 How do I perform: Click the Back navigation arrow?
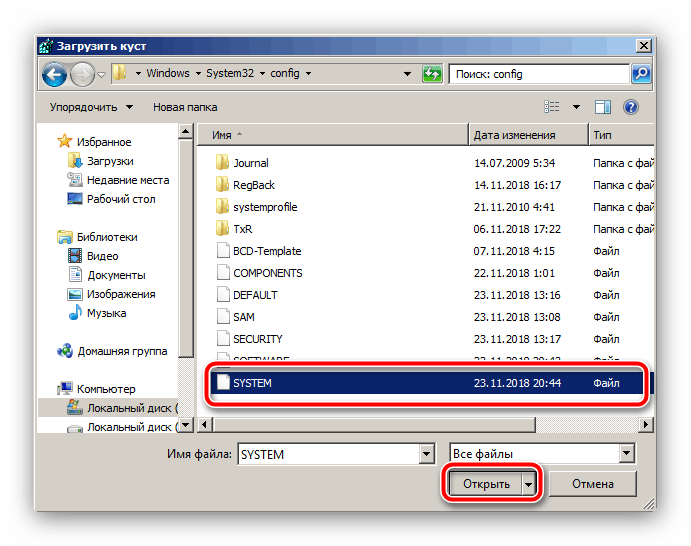(x=54, y=74)
